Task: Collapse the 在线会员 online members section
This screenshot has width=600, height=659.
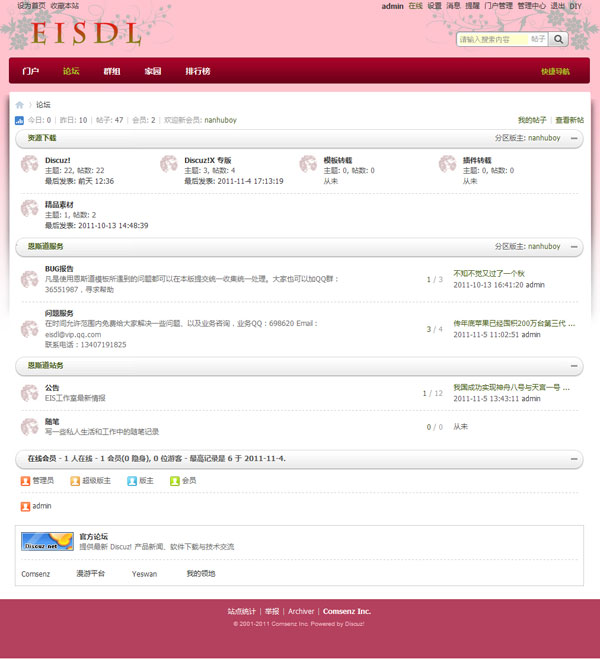Action: (574, 459)
